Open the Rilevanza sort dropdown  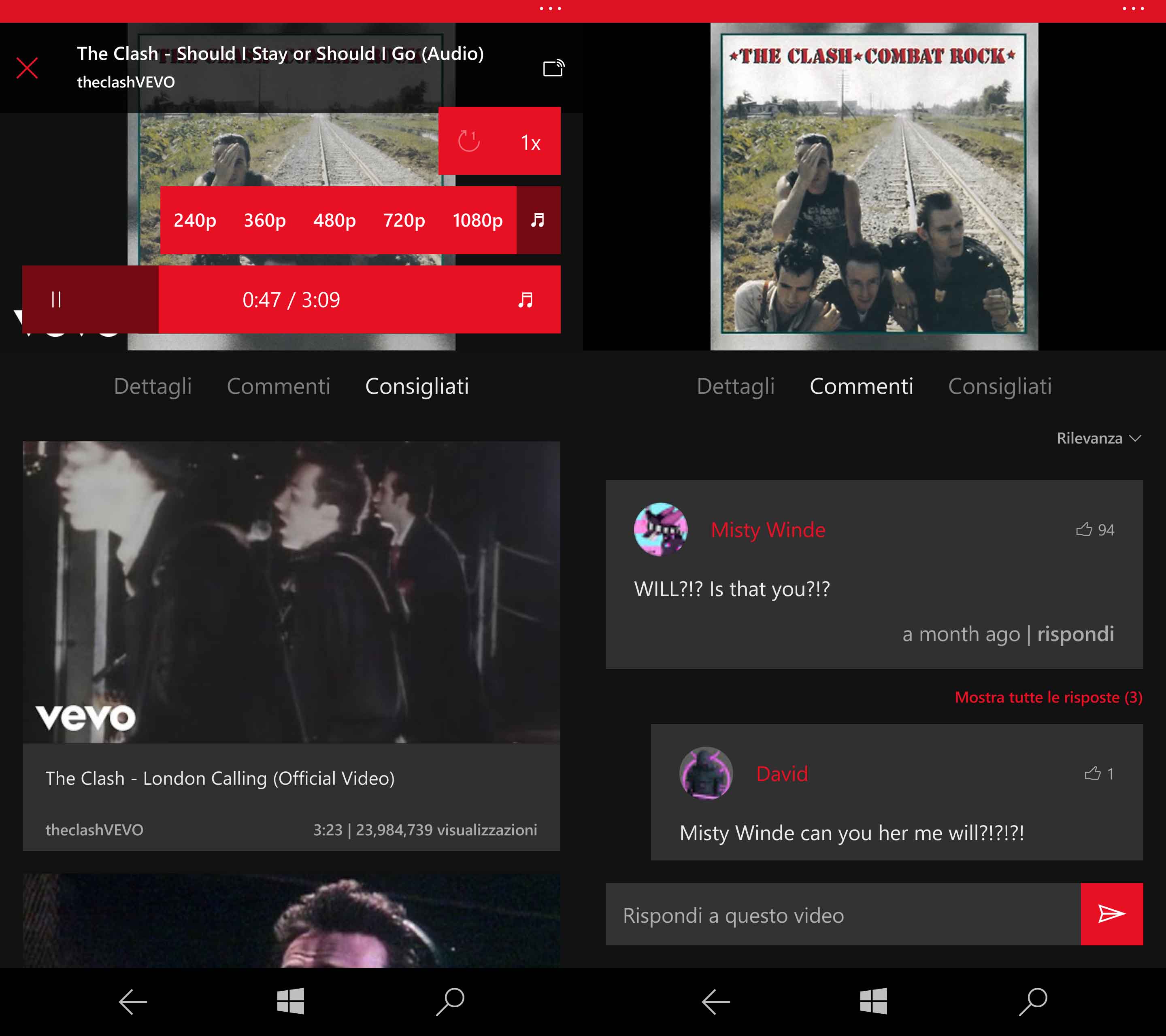[1099, 438]
